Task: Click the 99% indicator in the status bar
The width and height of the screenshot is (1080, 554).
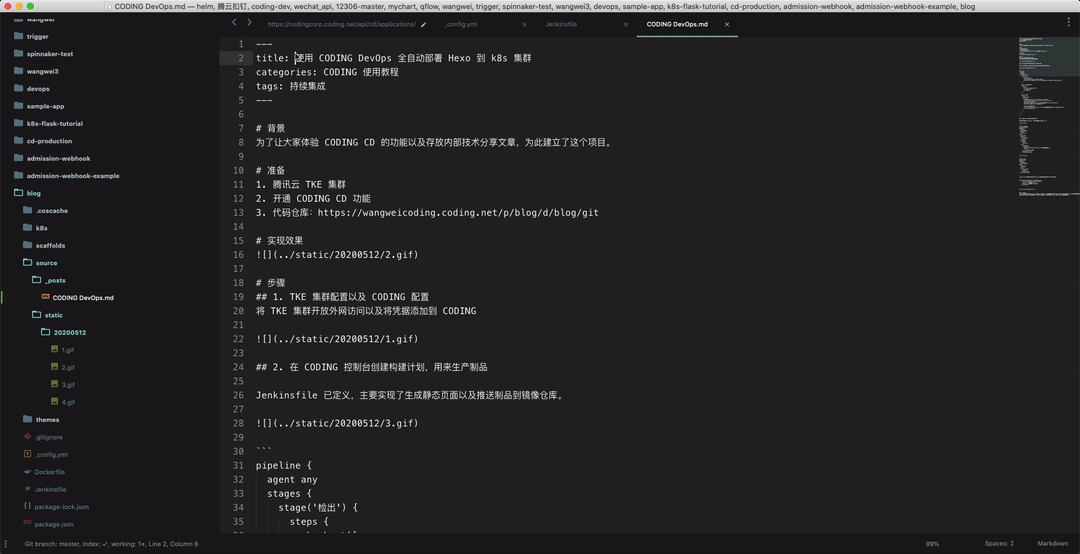Action: 932,544
